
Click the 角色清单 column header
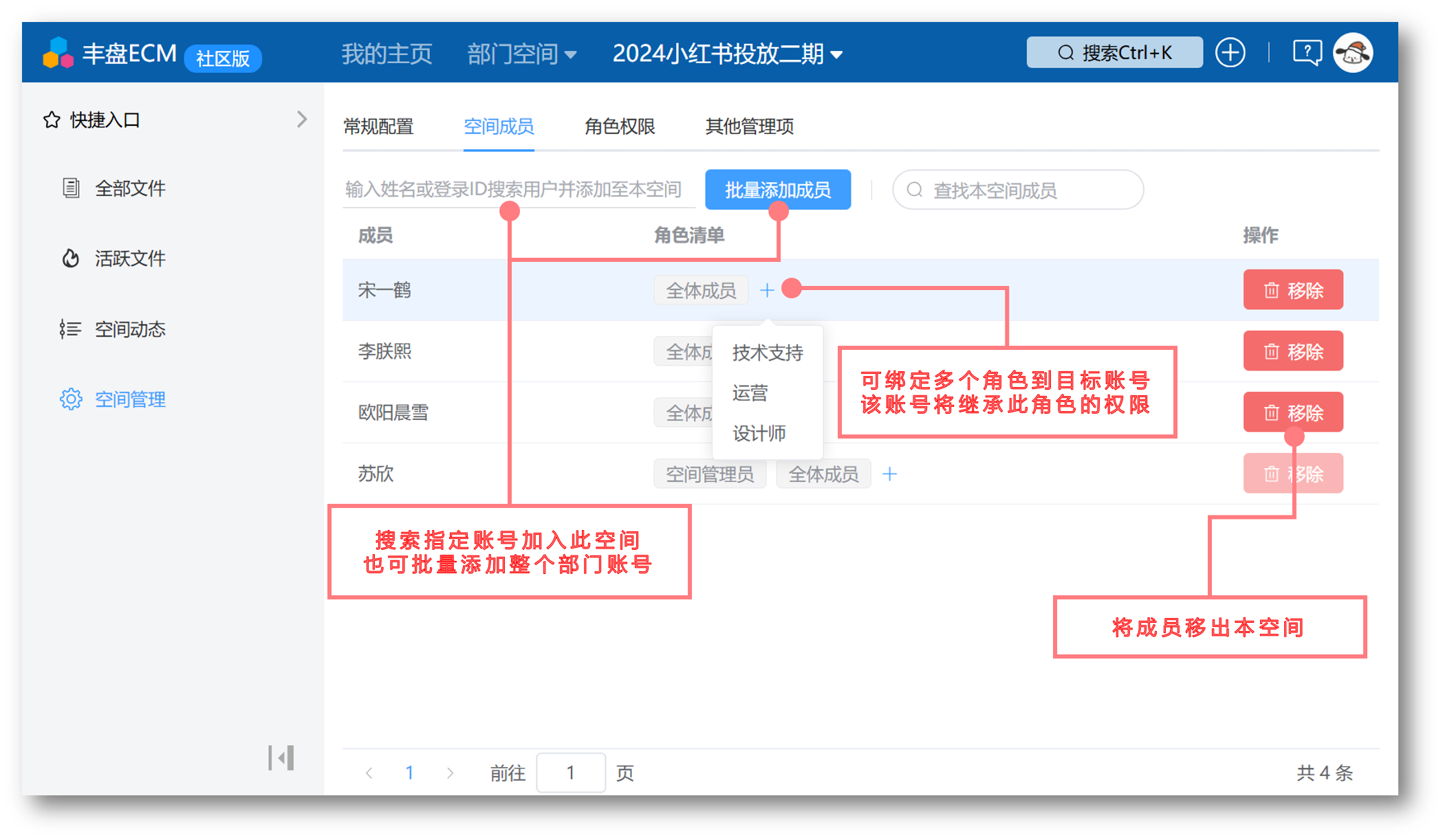click(688, 236)
